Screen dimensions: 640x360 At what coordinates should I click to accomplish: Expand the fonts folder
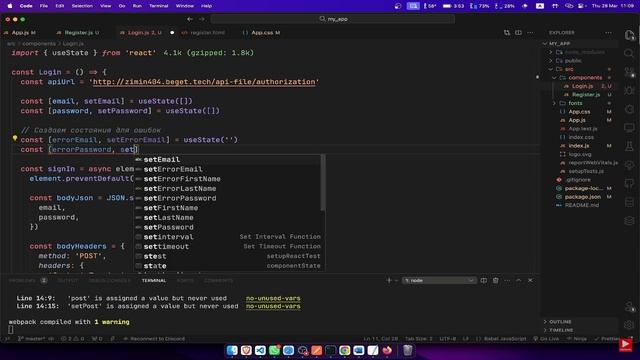pos(554,103)
